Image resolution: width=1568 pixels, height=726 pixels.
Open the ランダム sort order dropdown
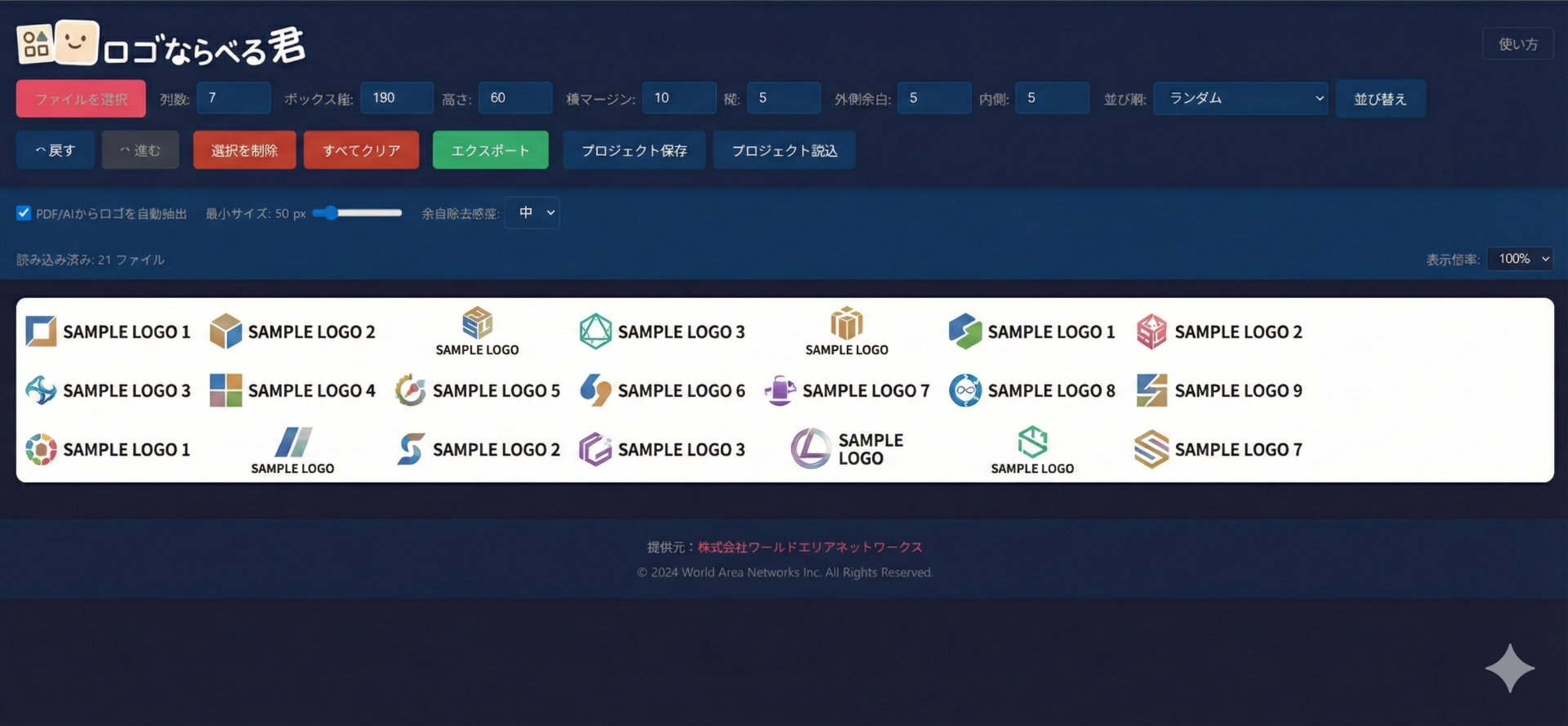[x=1240, y=98]
